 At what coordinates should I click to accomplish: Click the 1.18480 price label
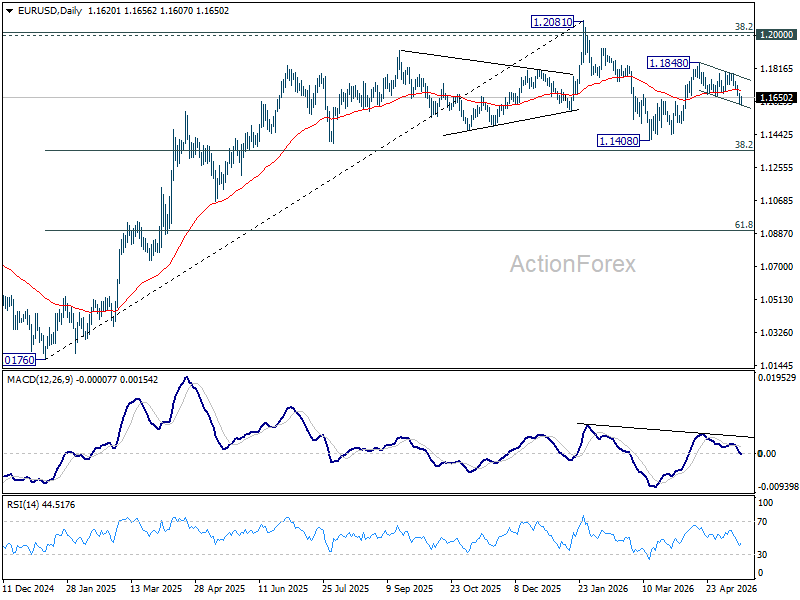(x=668, y=63)
